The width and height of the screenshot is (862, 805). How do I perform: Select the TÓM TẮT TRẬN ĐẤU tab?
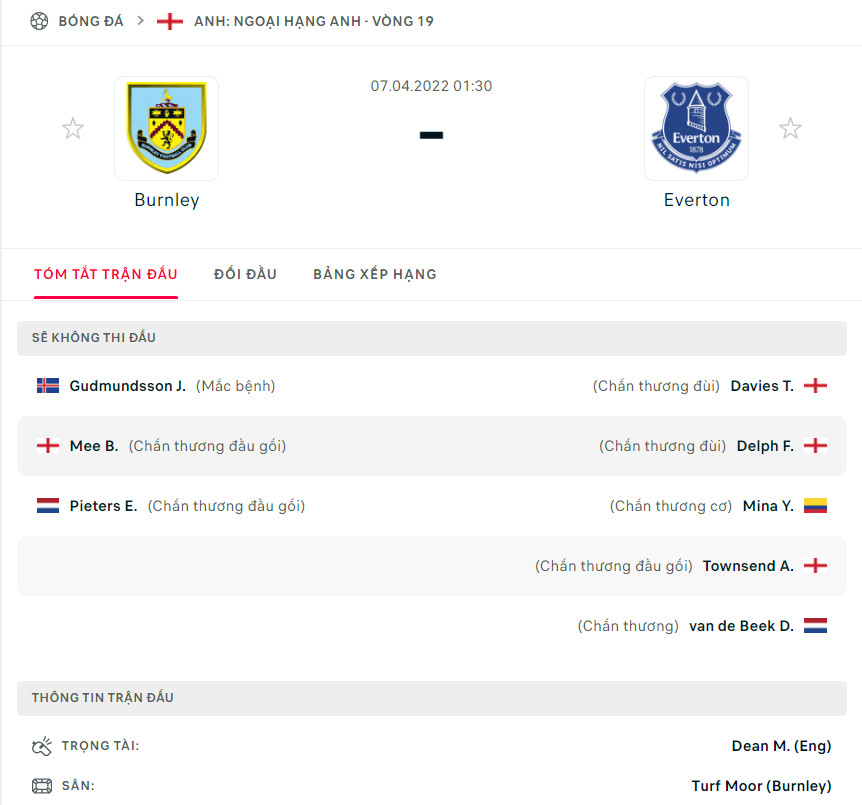[106, 274]
